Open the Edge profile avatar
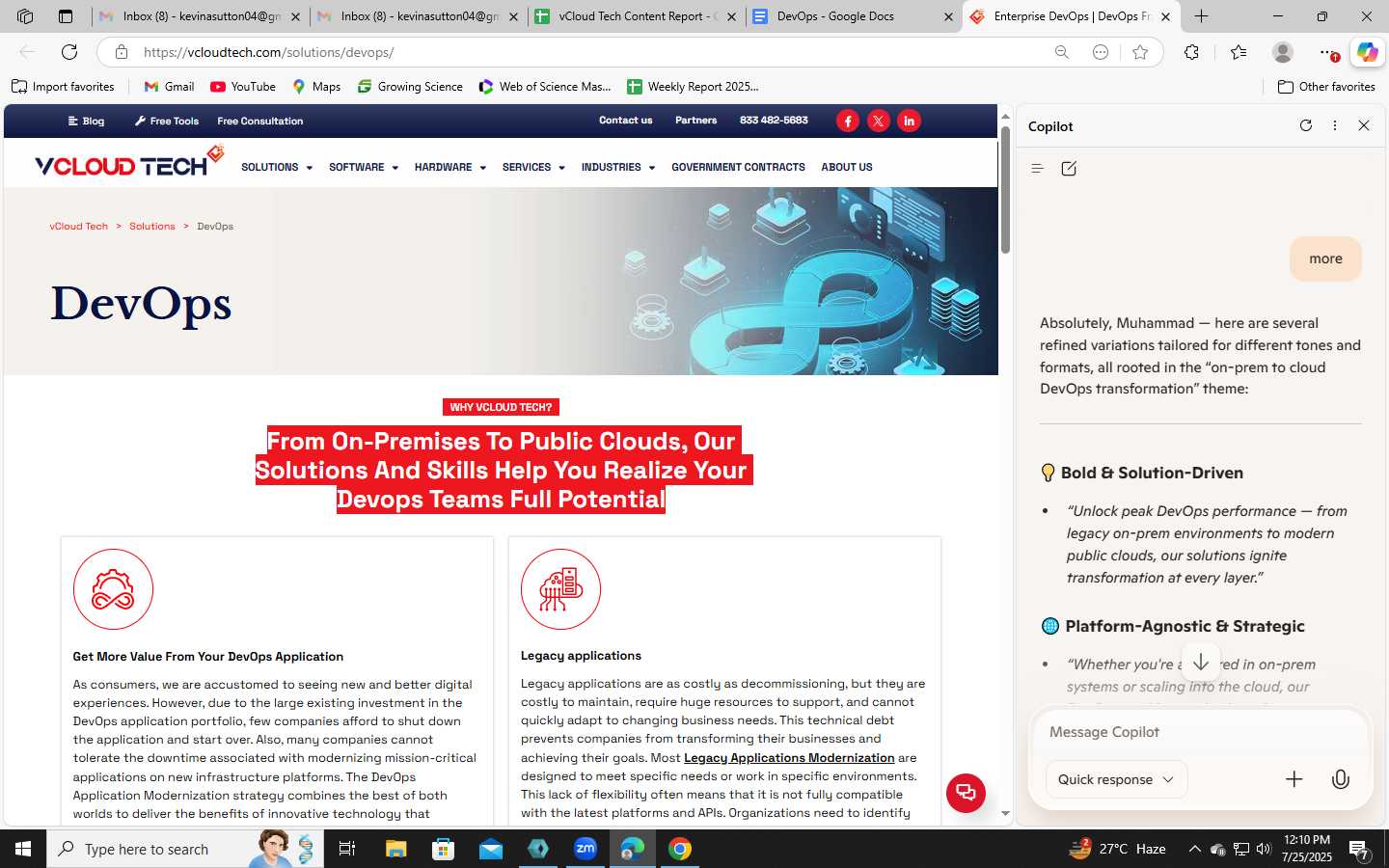 pyautogui.click(x=1283, y=52)
